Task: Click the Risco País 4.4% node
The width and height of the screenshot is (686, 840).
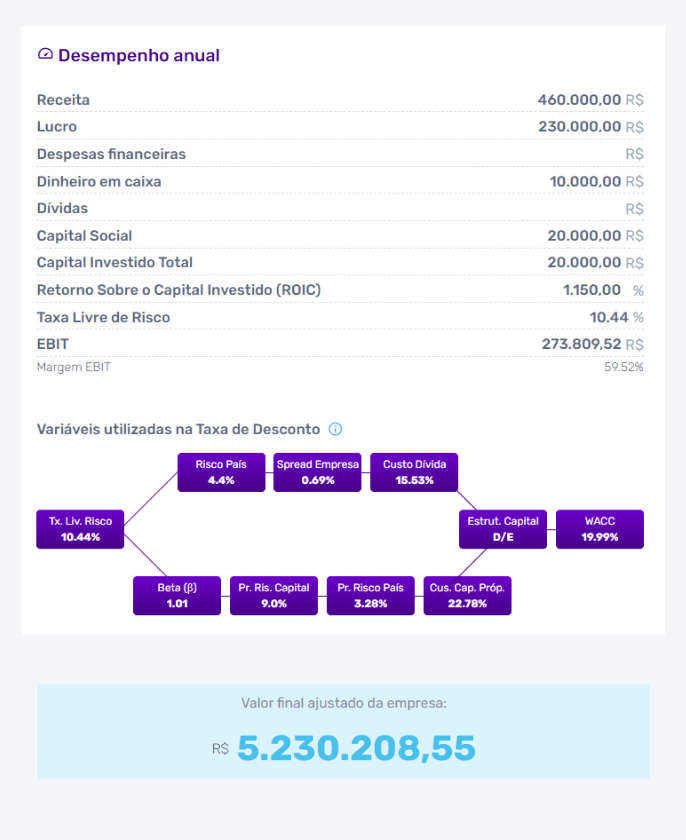Action: (221, 472)
